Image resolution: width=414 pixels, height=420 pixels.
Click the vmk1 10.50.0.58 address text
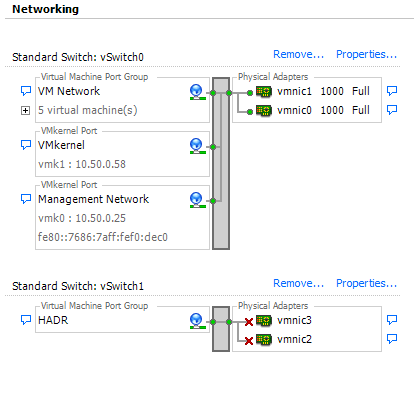pyautogui.click(x=82, y=164)
